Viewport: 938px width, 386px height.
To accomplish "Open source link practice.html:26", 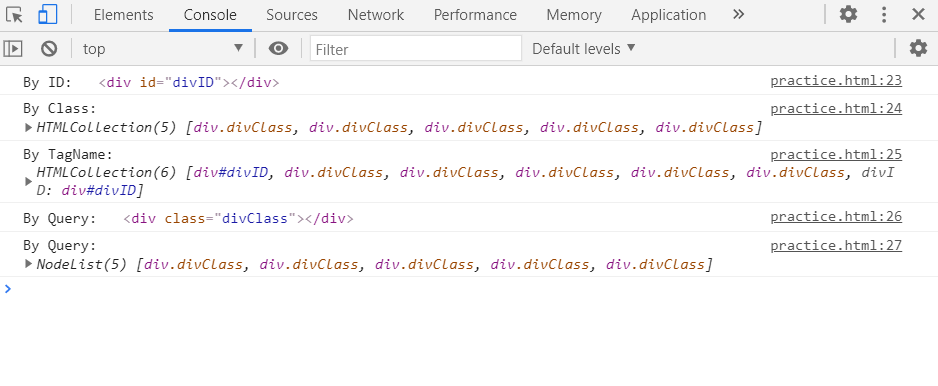I will (x=836, y=217).
